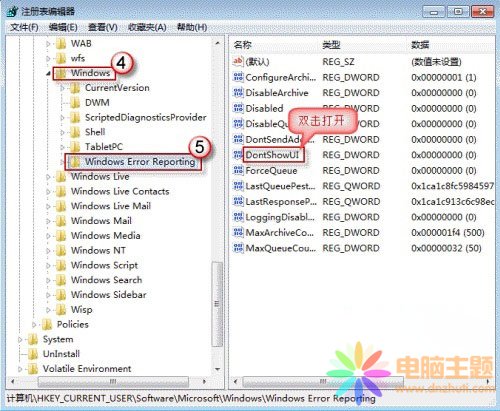
Task: Open the 收藏夹(A) menu
Action: (147, 27)
